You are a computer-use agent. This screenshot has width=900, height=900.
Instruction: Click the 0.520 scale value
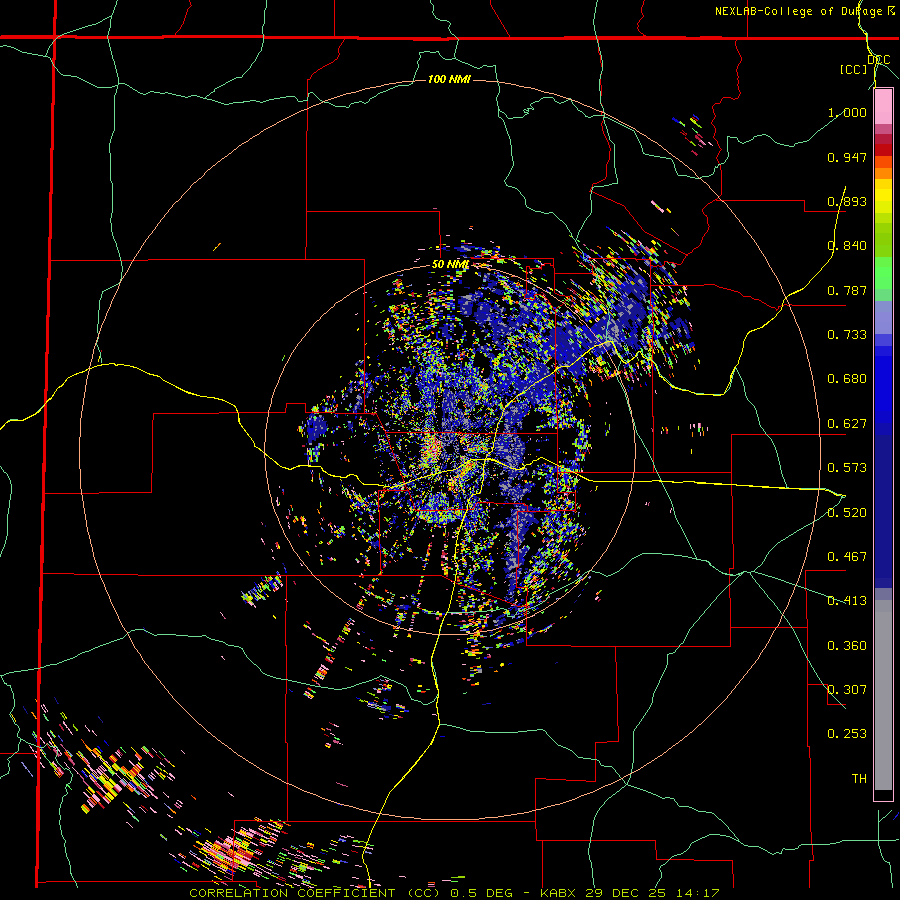847,513
